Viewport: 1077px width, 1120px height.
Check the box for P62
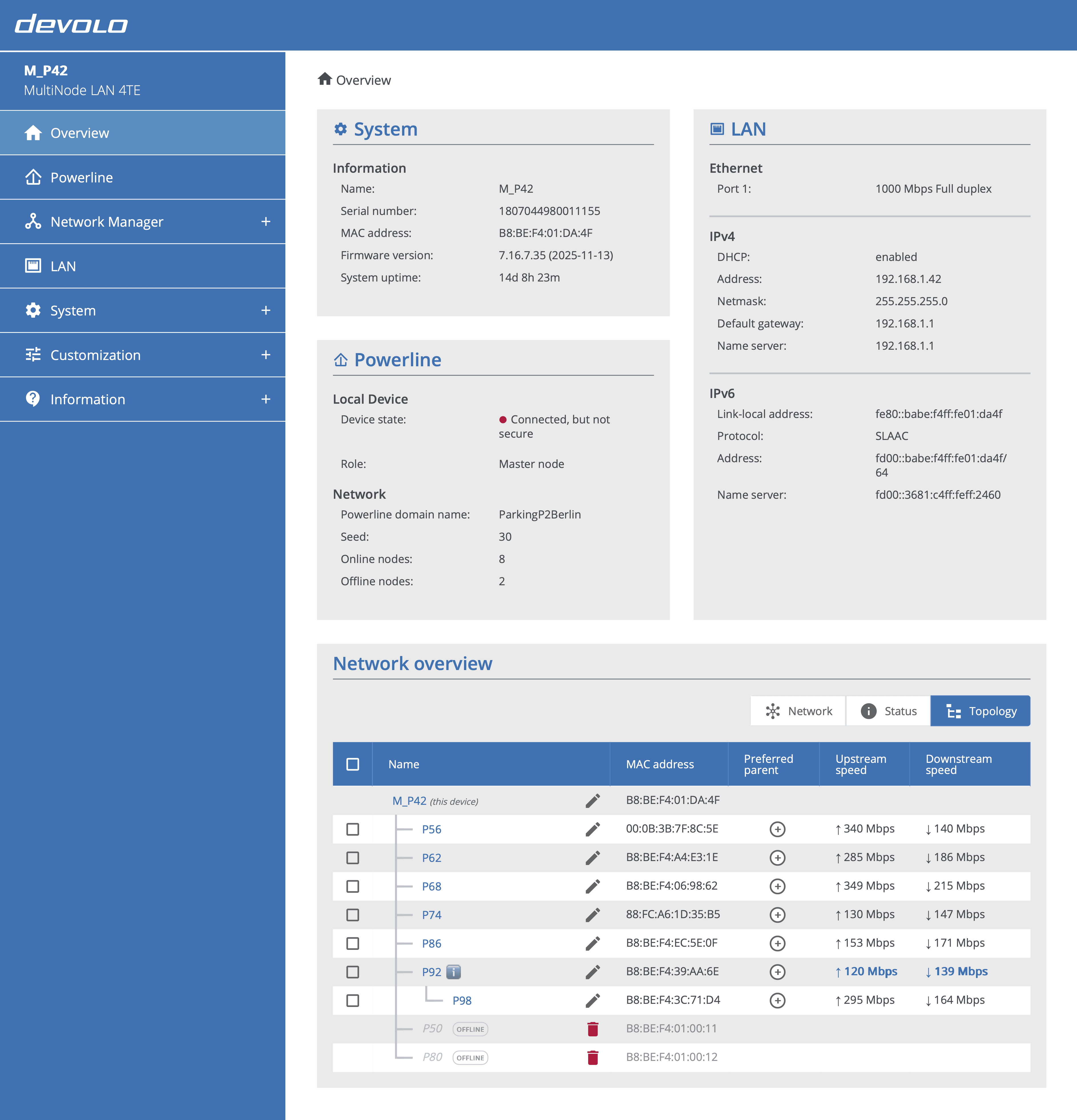click(x=353, y=858)
